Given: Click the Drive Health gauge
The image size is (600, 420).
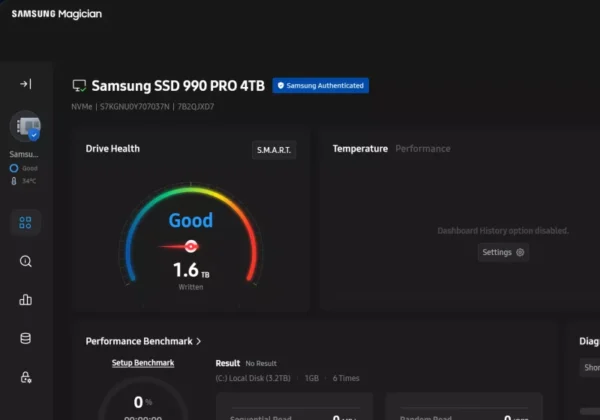Looking at the screenshot, I should point(191,235).
